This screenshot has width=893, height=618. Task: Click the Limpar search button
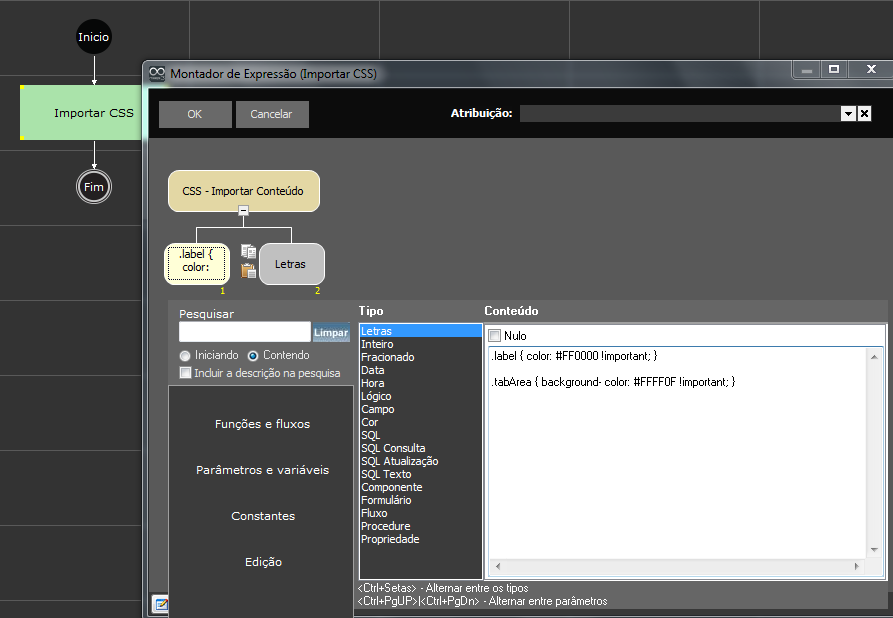(x=331, y=333)
